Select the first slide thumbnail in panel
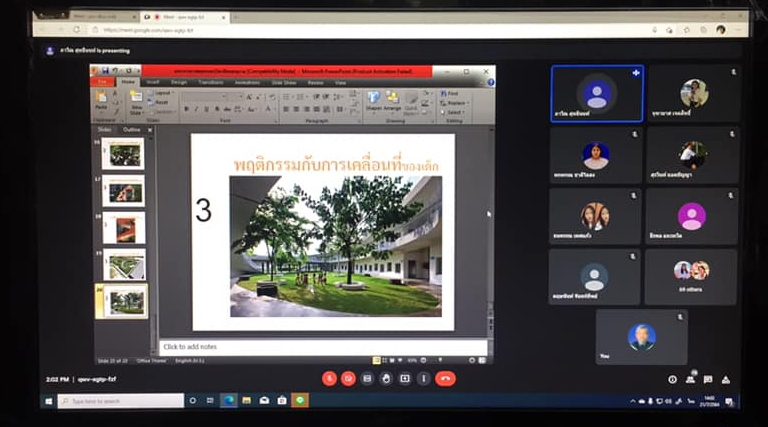 point(124,154)
